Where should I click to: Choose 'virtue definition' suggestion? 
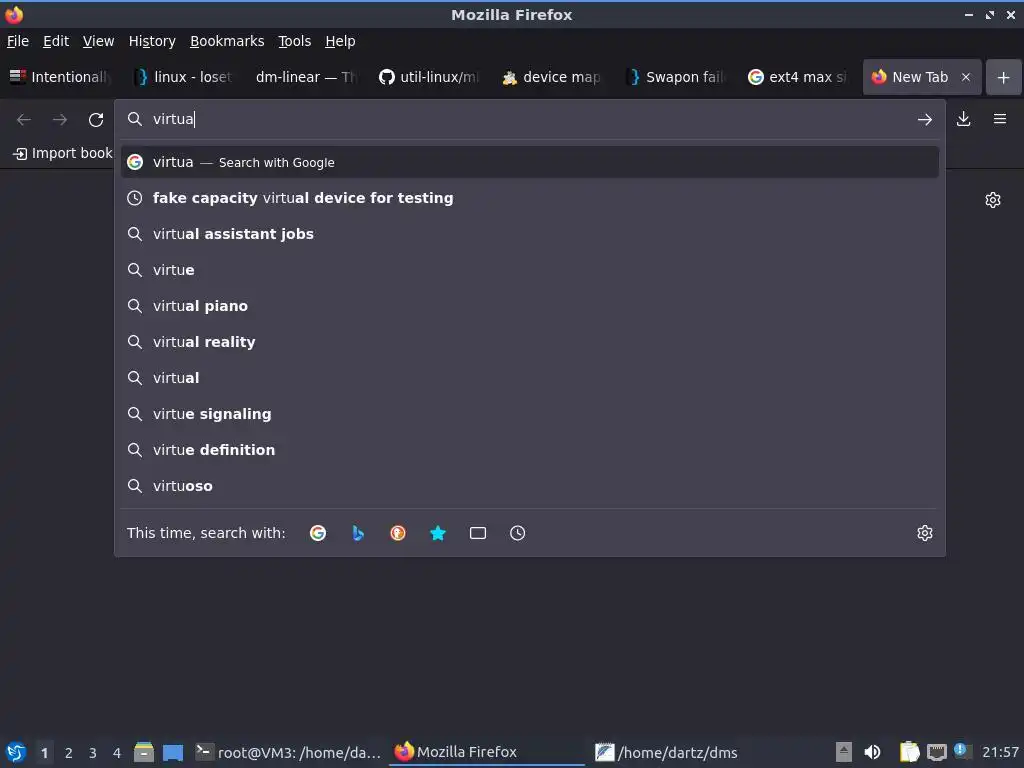click(530, 449)
